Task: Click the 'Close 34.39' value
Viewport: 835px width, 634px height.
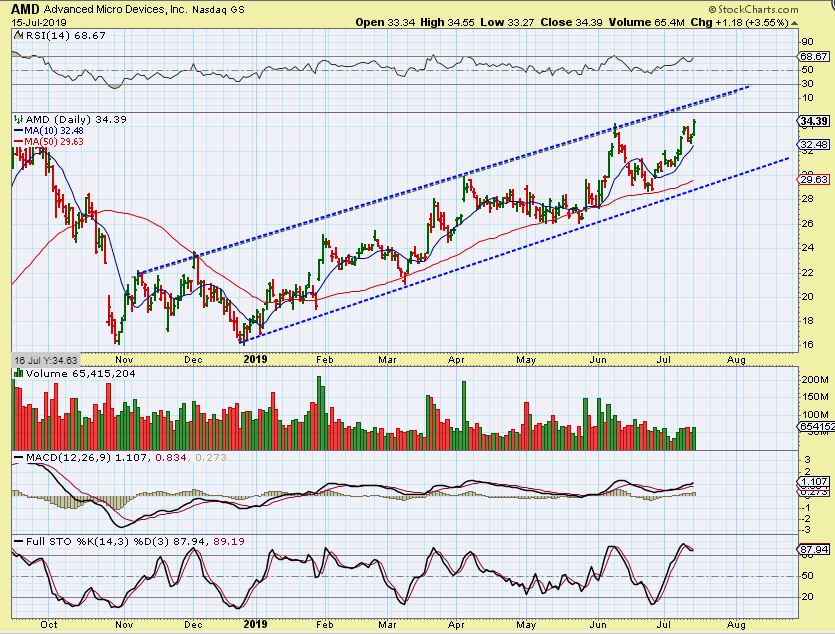Action: [x=571, y=22]
